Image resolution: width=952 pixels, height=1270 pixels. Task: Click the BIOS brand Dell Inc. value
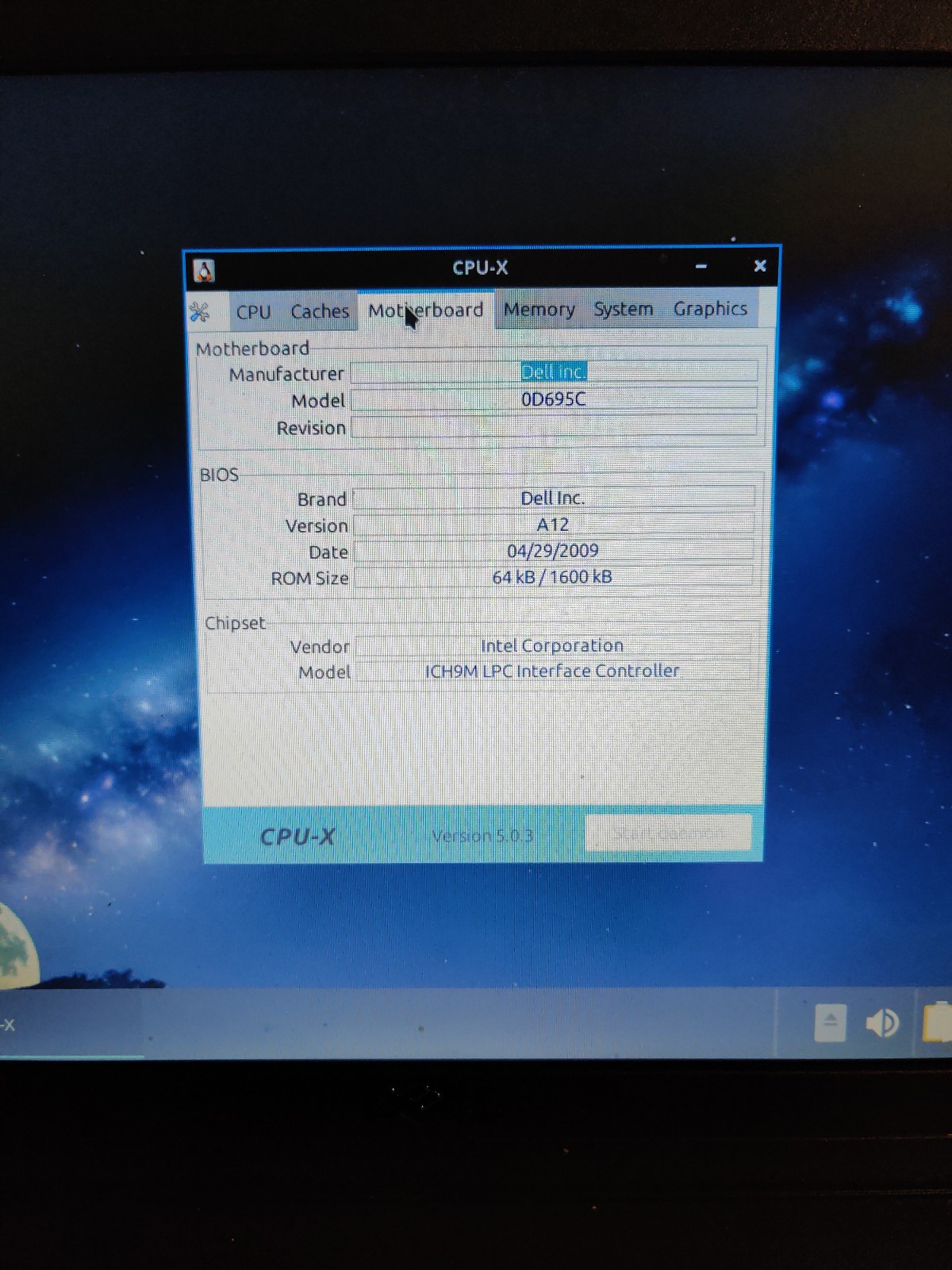(x=553, y=498)
